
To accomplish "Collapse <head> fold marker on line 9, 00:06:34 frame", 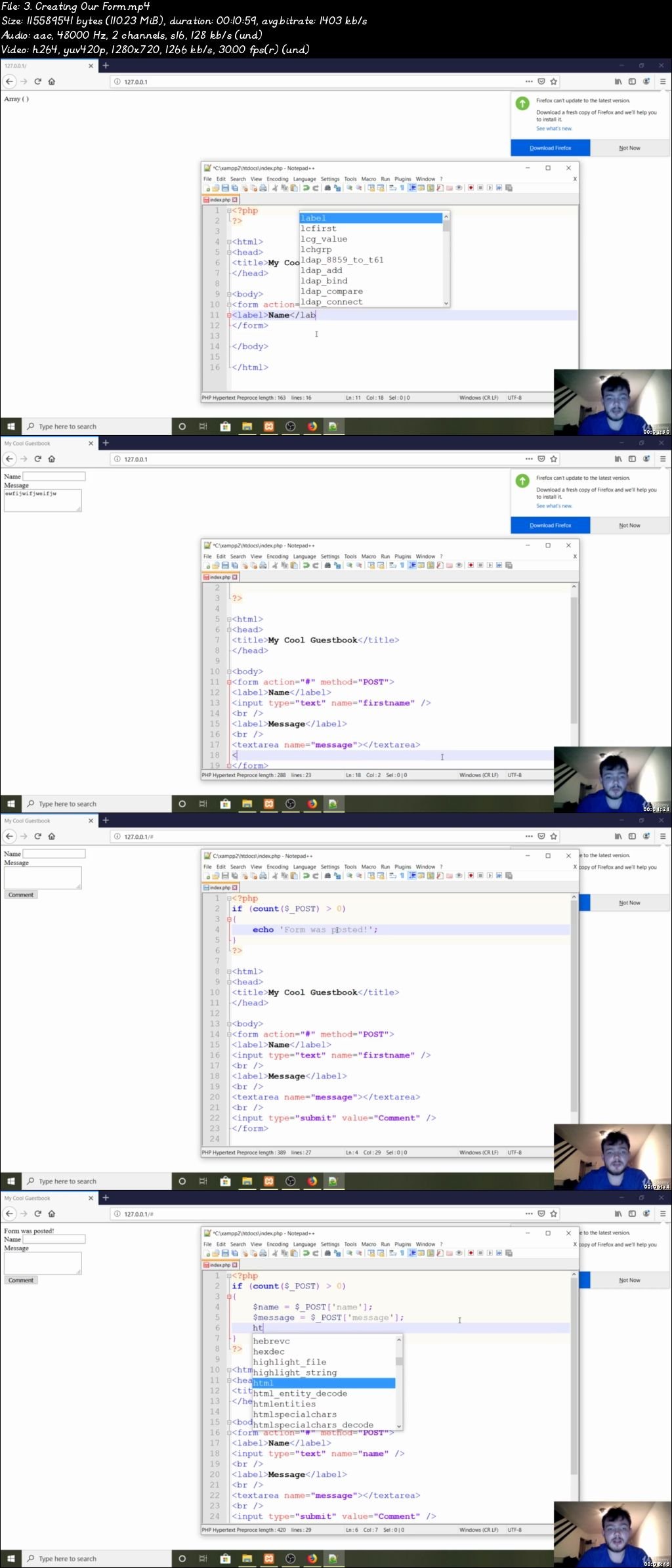I will [229, 983].
